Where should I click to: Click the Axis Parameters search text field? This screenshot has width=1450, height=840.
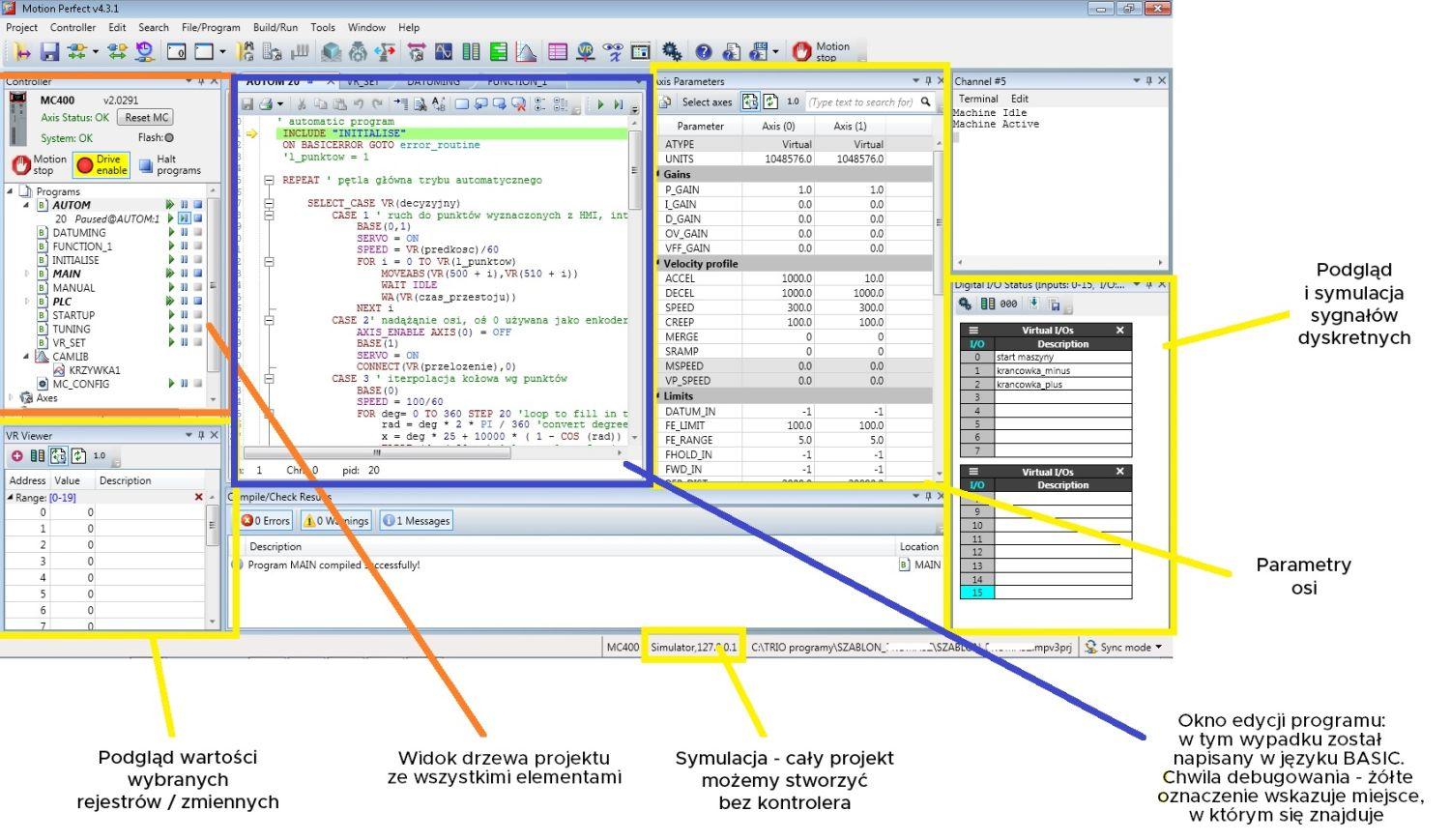860,102
